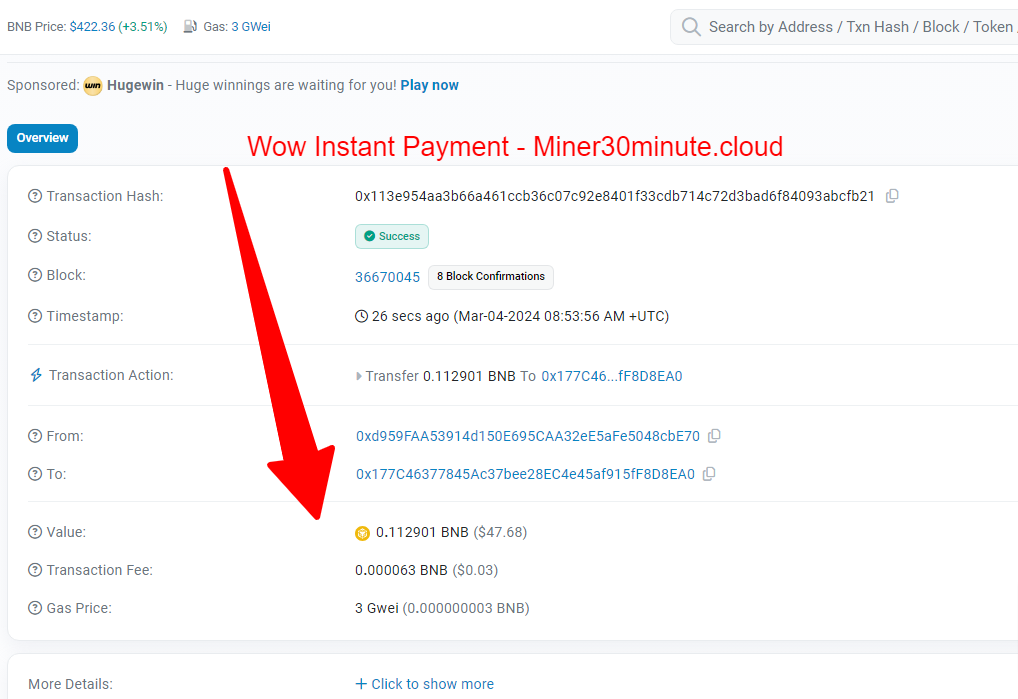Viewport: 1018px width, 699px height.
Task: Click the help icon beside Block
Action: [35, 275]
